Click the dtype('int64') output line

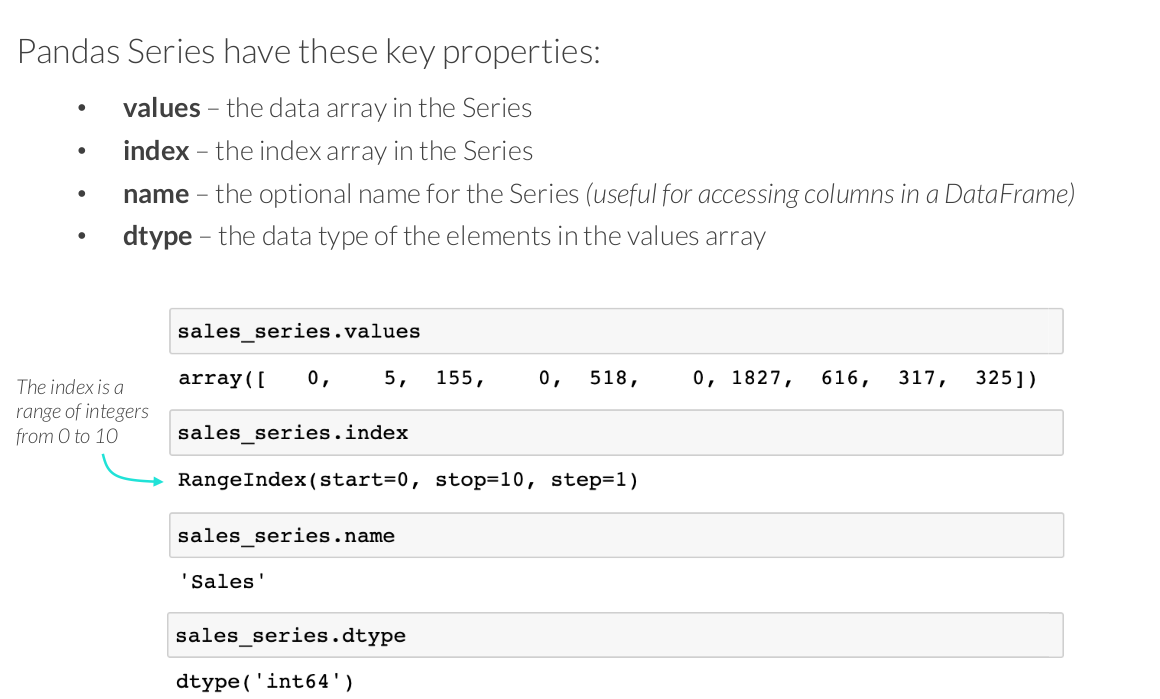click(265, 683)
